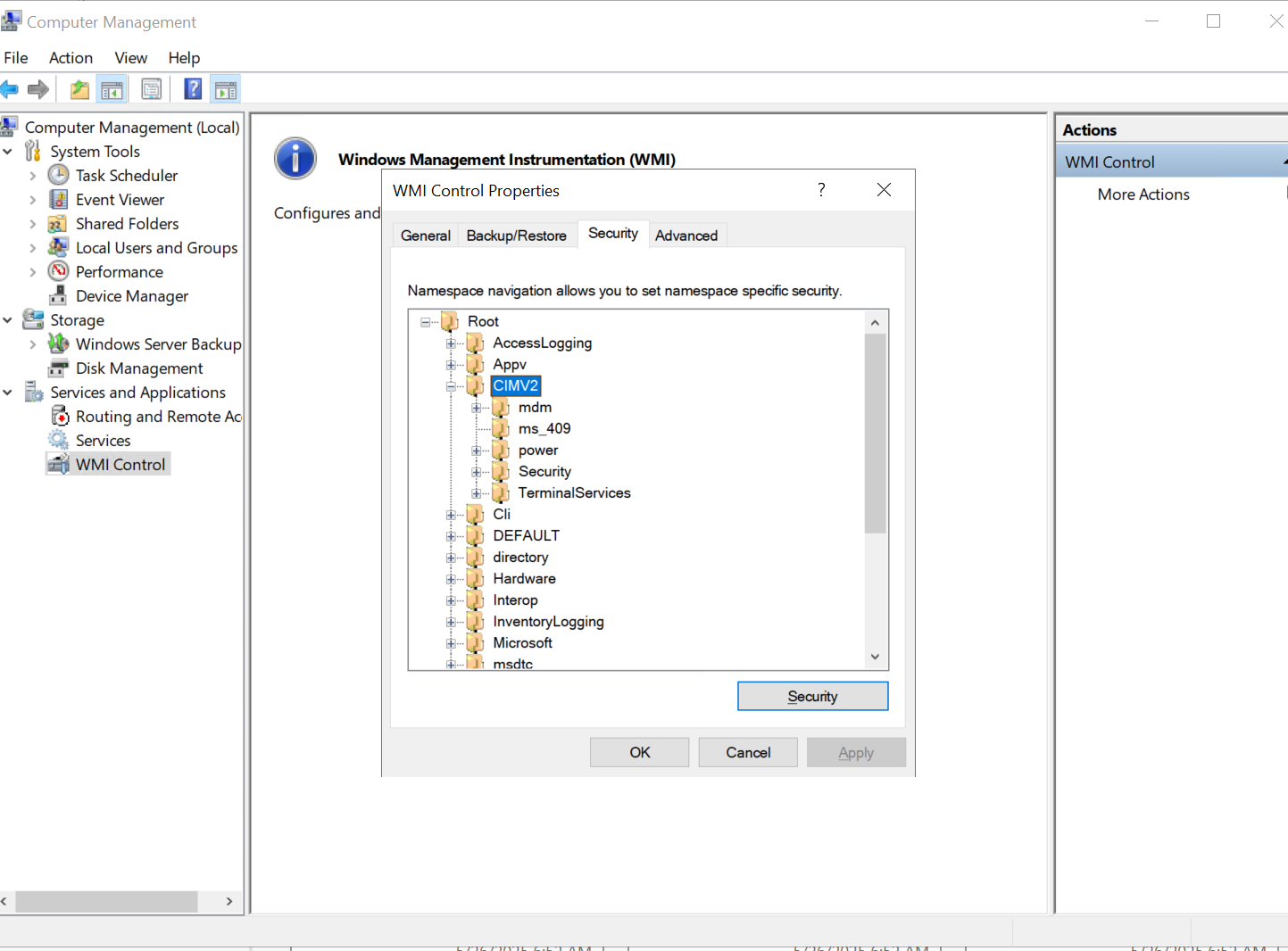Expand the TerminalServices namespace

click(x=476, y=493)
